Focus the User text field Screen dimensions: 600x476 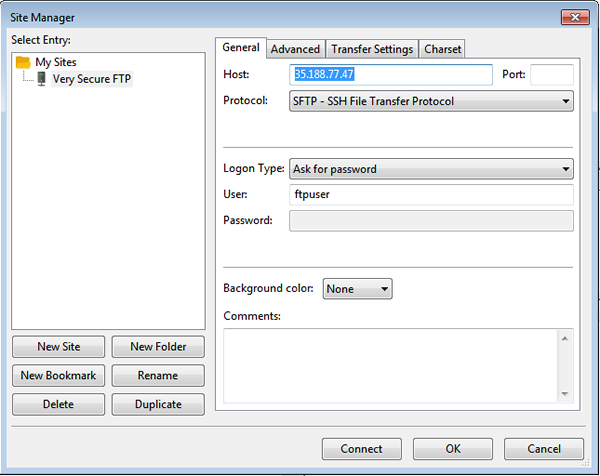tap(430, 195)
